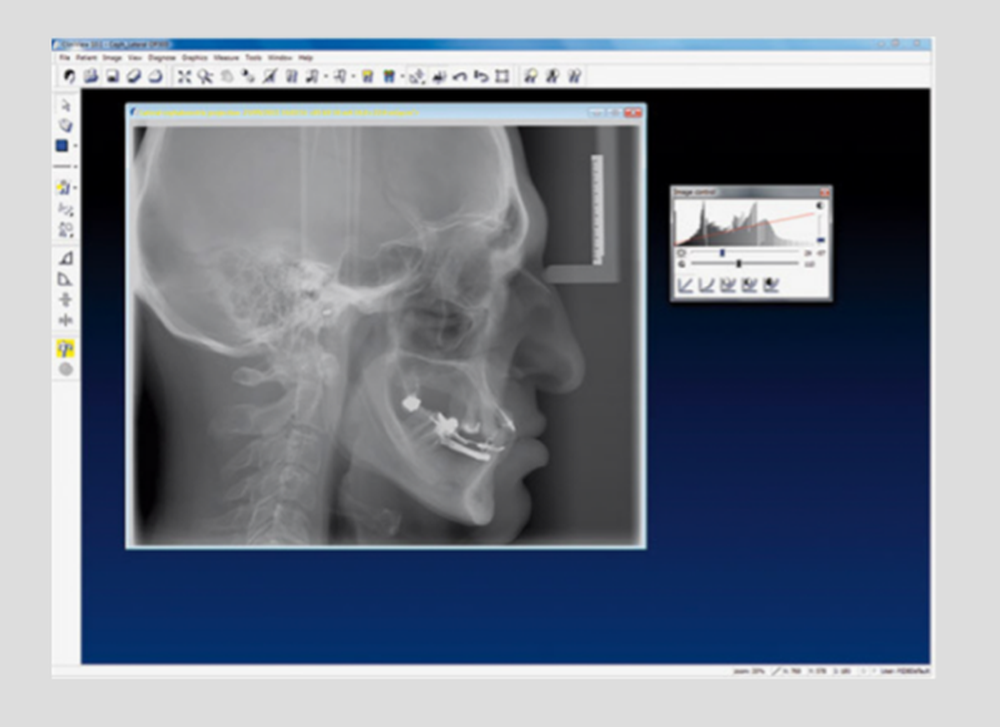
Task: Click the redo curved-arrow toolbar icon
Action: 482,77
